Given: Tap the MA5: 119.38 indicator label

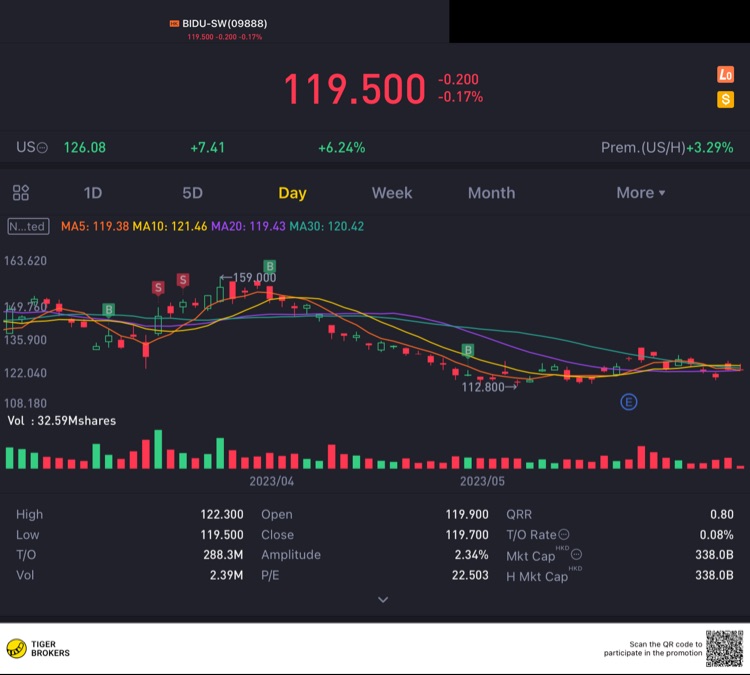Looking at the screenshot, I should 95,226.
